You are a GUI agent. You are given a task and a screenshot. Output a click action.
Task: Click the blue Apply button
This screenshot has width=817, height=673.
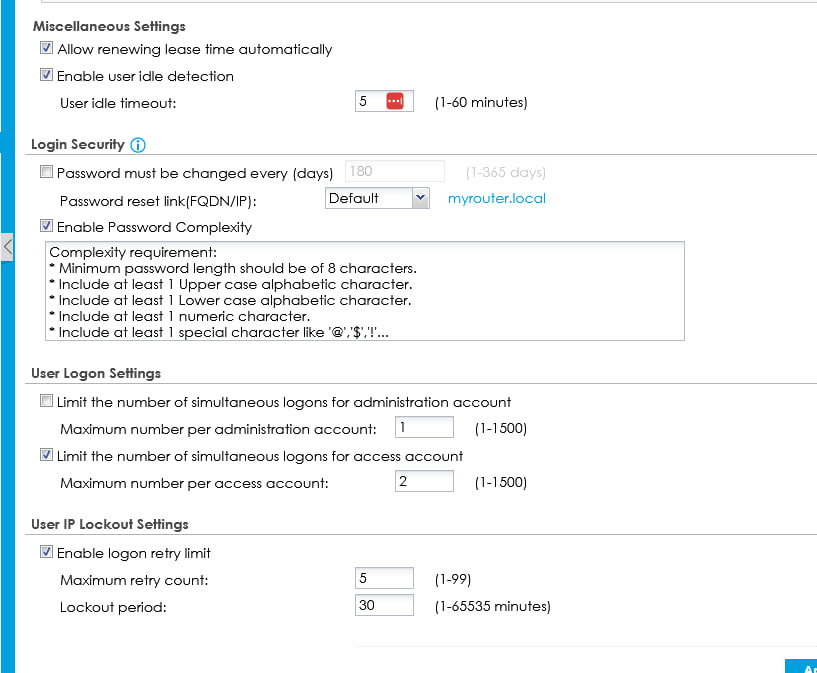click(x=801, y=666)
